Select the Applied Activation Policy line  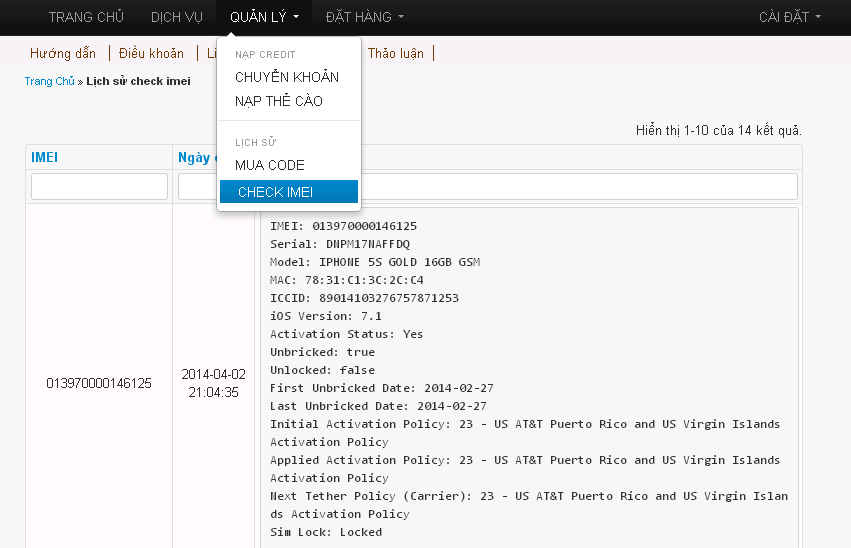pos(525,469)
